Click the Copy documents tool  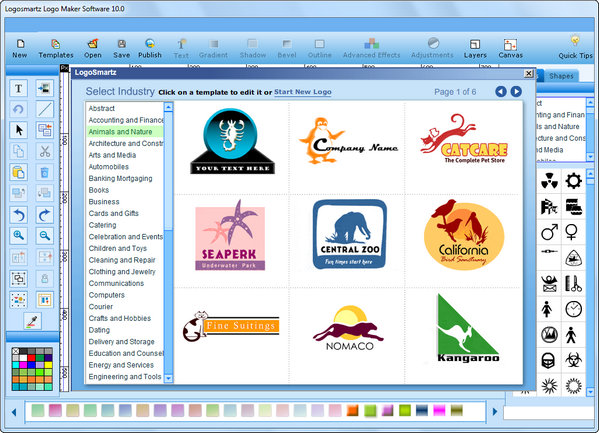[x=18, y=151]
